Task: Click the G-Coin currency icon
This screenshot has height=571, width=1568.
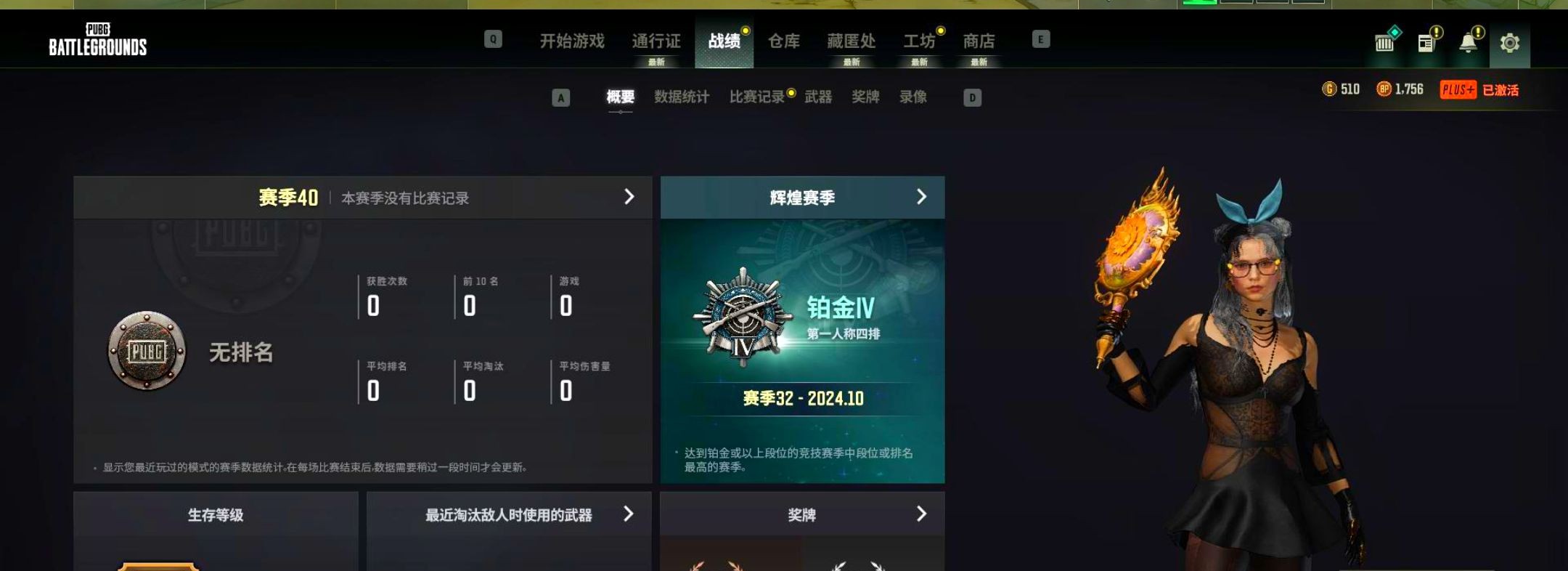Action: click(1329, 89)
